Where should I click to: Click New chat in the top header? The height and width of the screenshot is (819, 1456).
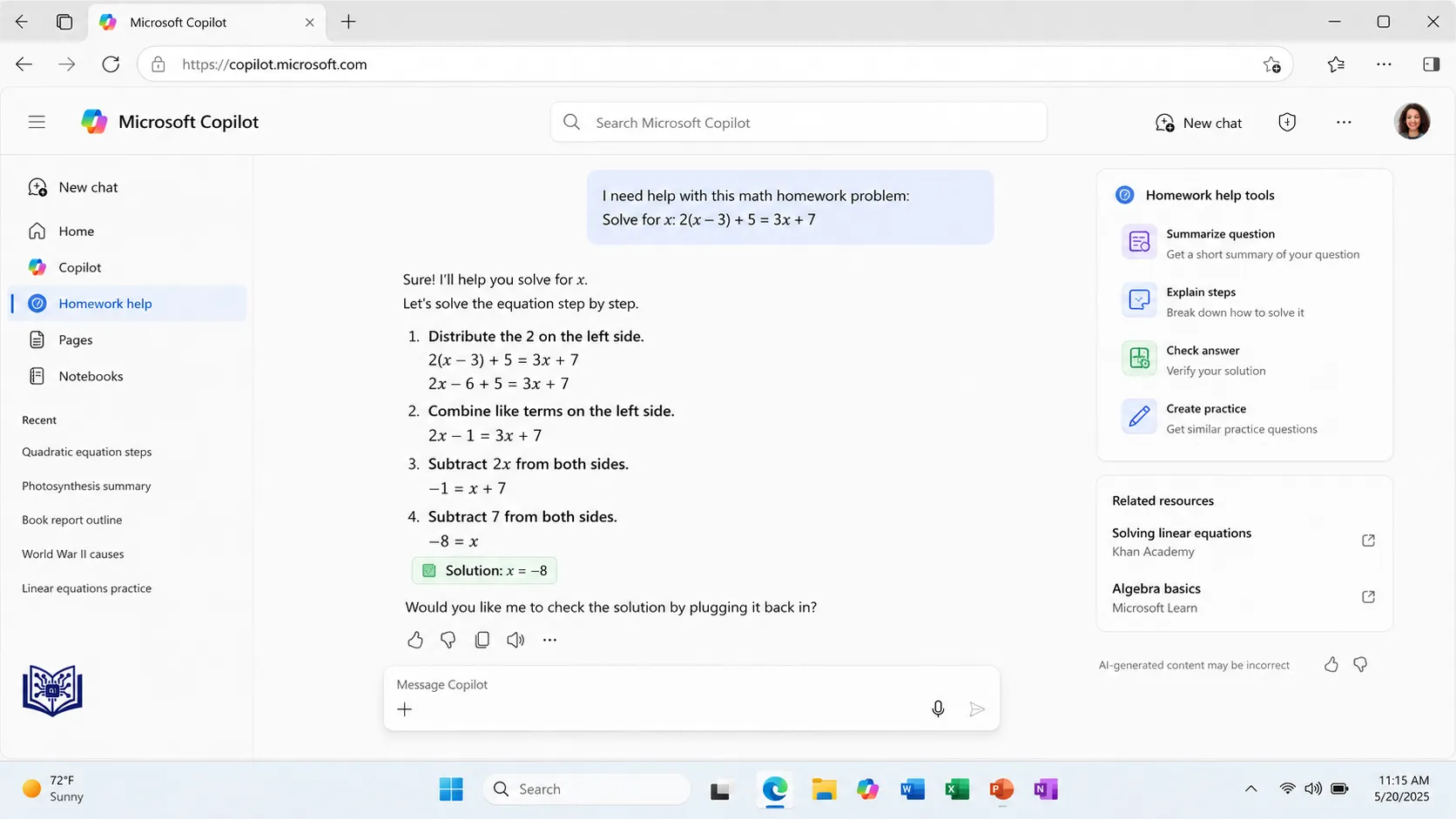tap(1198, 123)
